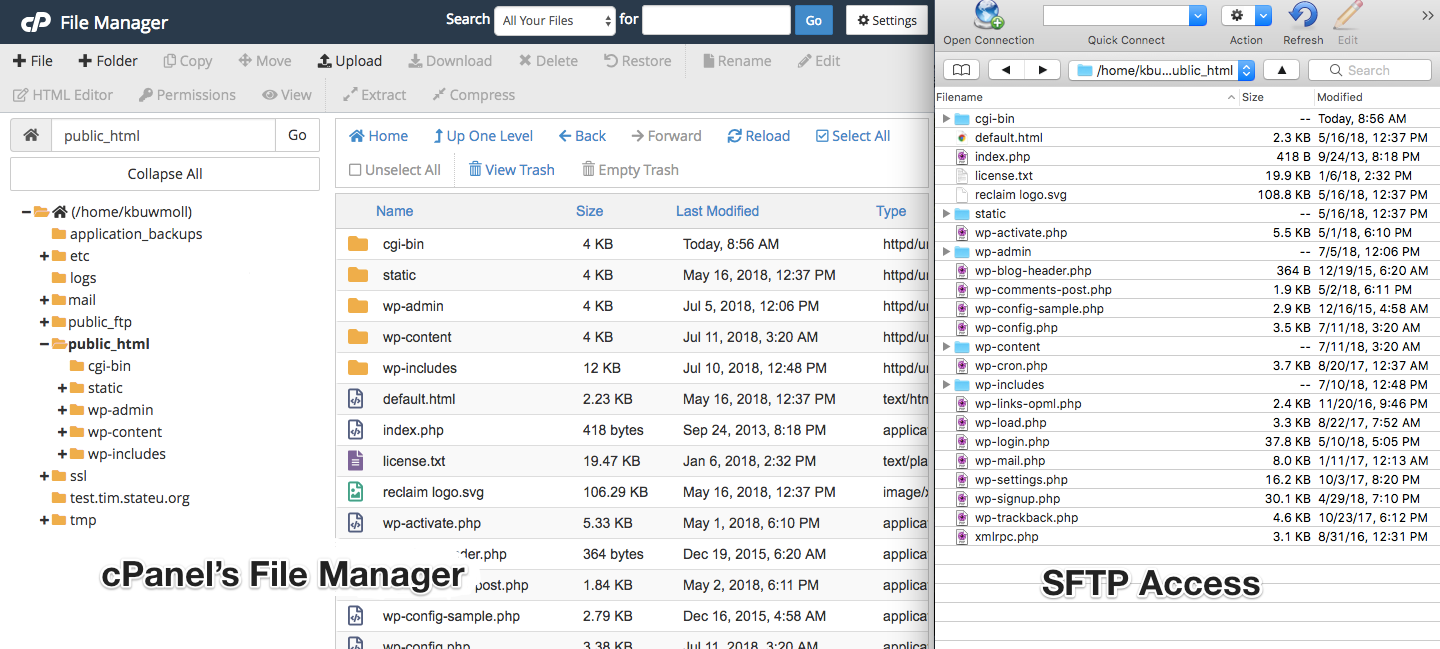
Task: Focus the SFTP Search field
Action: (1370, 70)
